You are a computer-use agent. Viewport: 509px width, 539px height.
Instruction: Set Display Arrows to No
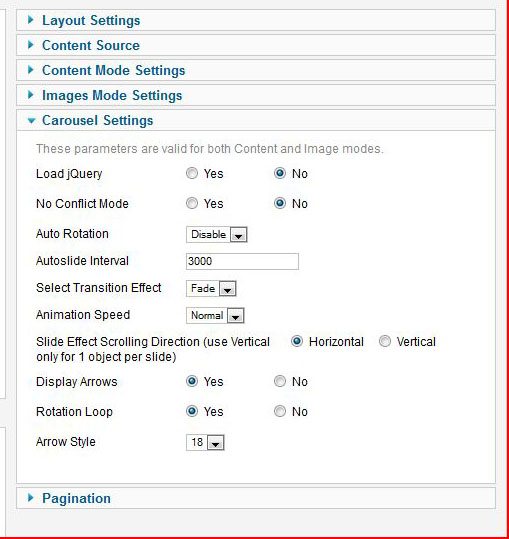[280, 381]
